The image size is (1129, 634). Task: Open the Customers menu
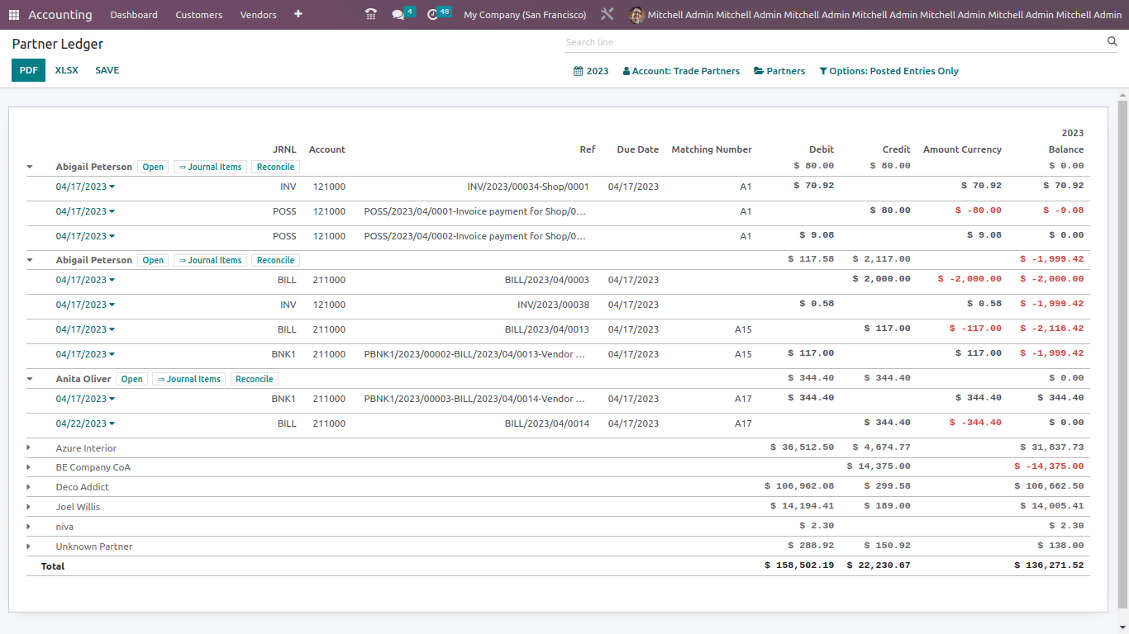199,14
